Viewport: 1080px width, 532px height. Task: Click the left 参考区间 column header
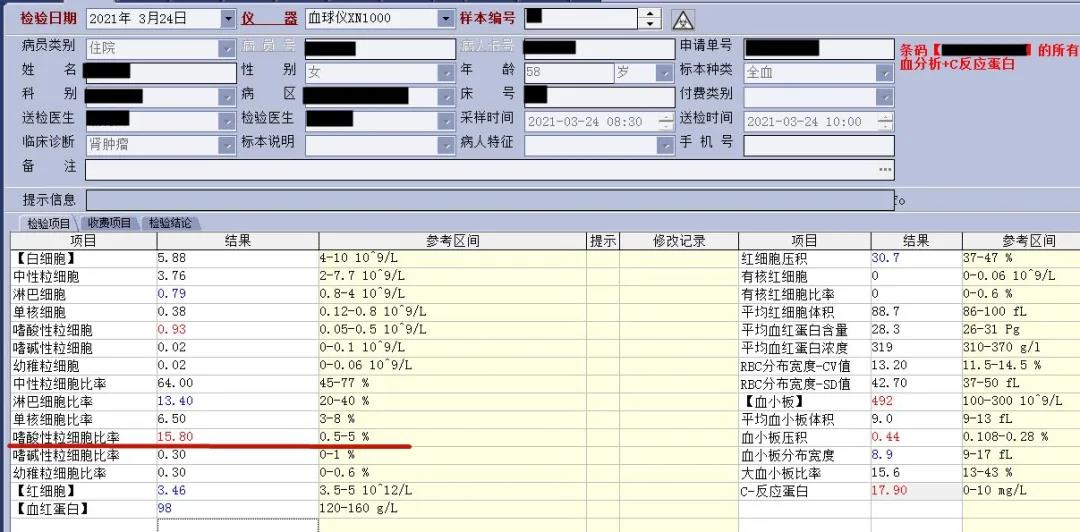click(453, 241)
